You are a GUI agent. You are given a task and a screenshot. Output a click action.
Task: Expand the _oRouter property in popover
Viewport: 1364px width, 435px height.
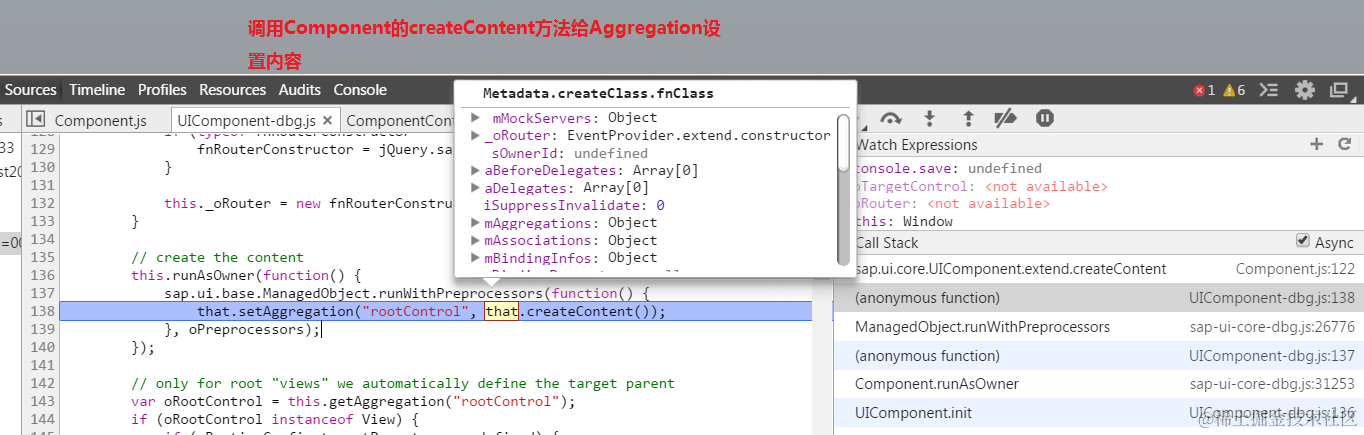tap(476, 135)
